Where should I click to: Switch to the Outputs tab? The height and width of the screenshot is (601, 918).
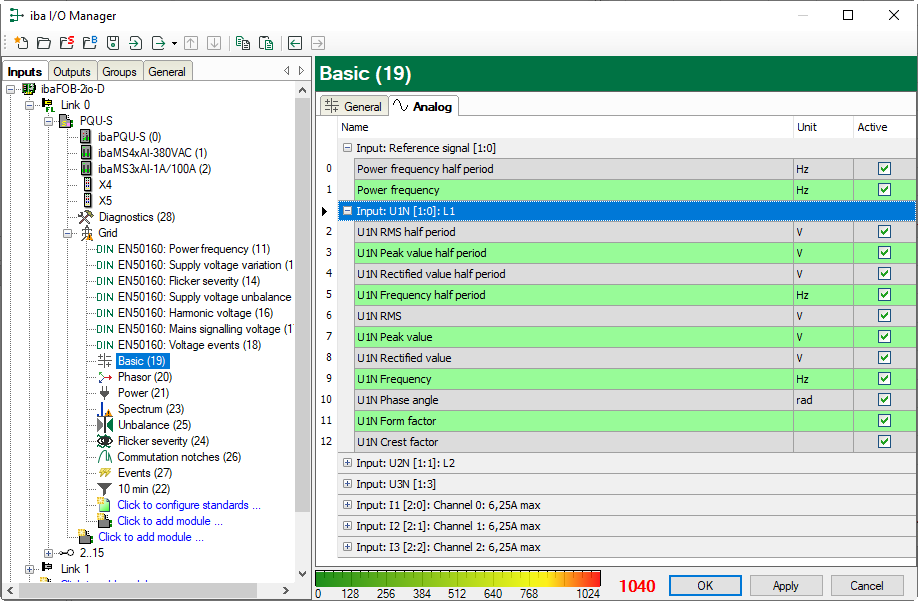(x=72, y=72)
